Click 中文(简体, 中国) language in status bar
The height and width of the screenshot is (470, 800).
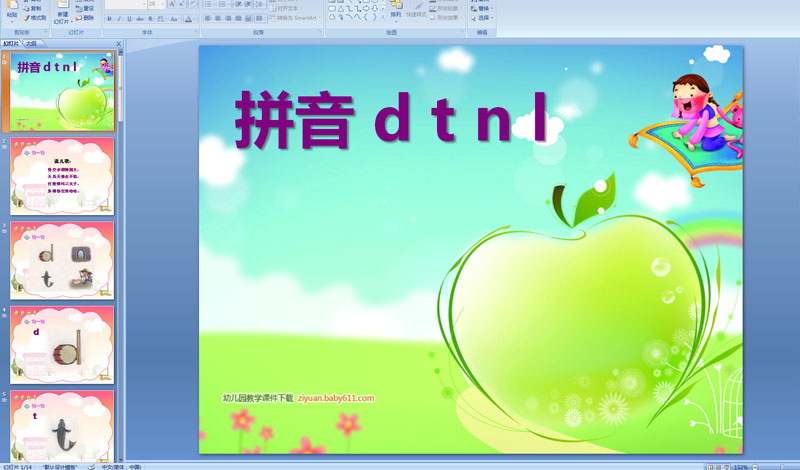click(121, 467)
